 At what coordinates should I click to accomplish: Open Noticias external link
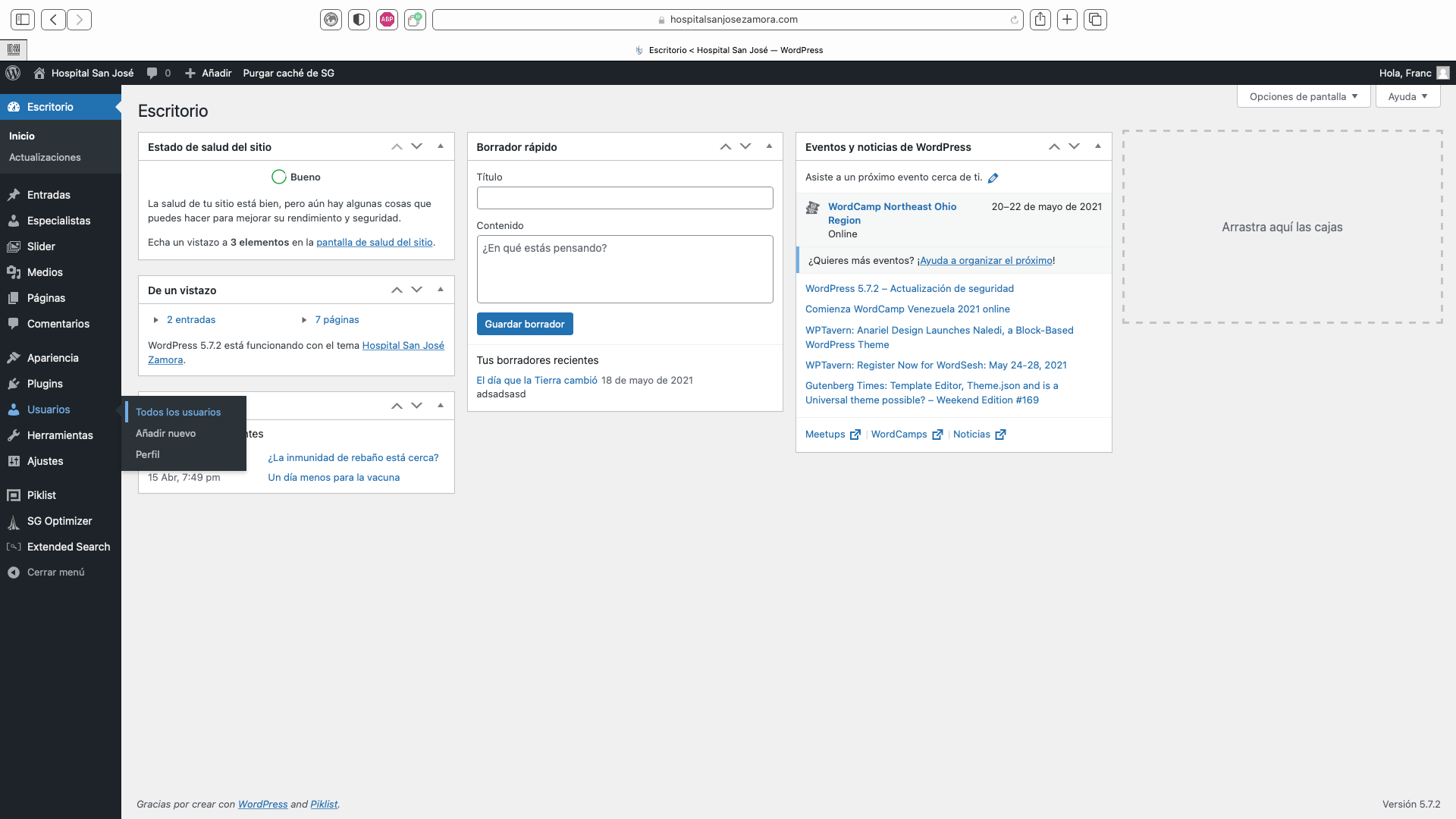(x=979, y=435)
